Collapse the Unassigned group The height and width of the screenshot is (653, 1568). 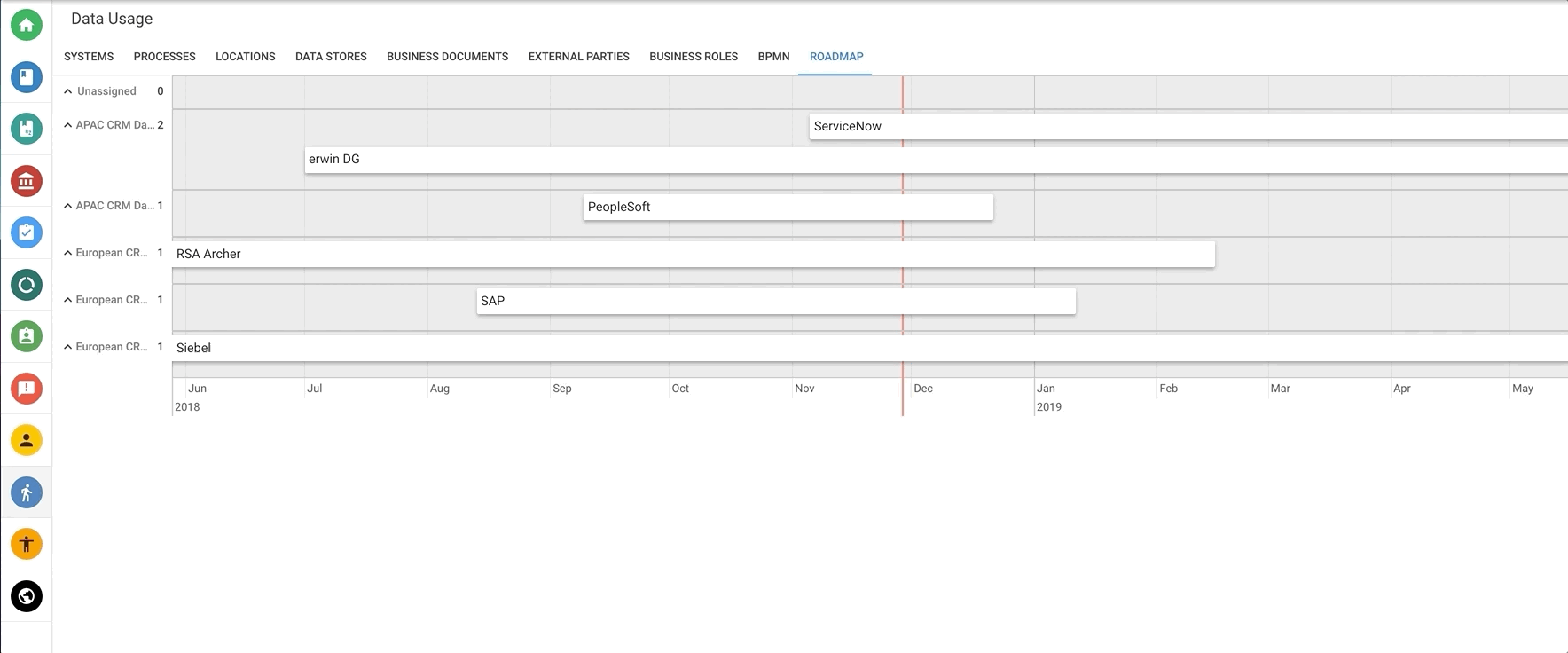[x=68, y=91]
